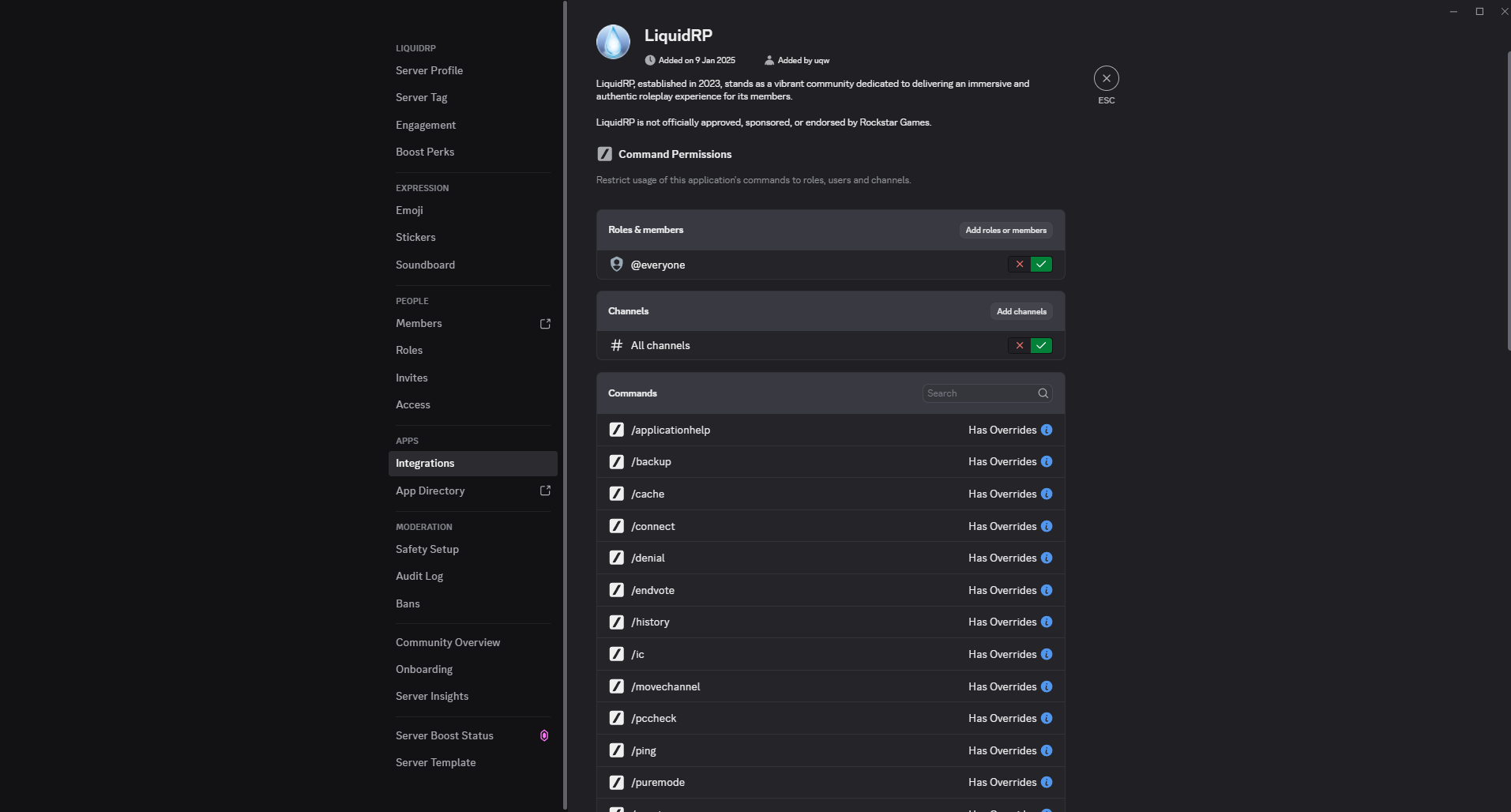
Task: Click the Server Boost Status gem icon
Action: 544,736
